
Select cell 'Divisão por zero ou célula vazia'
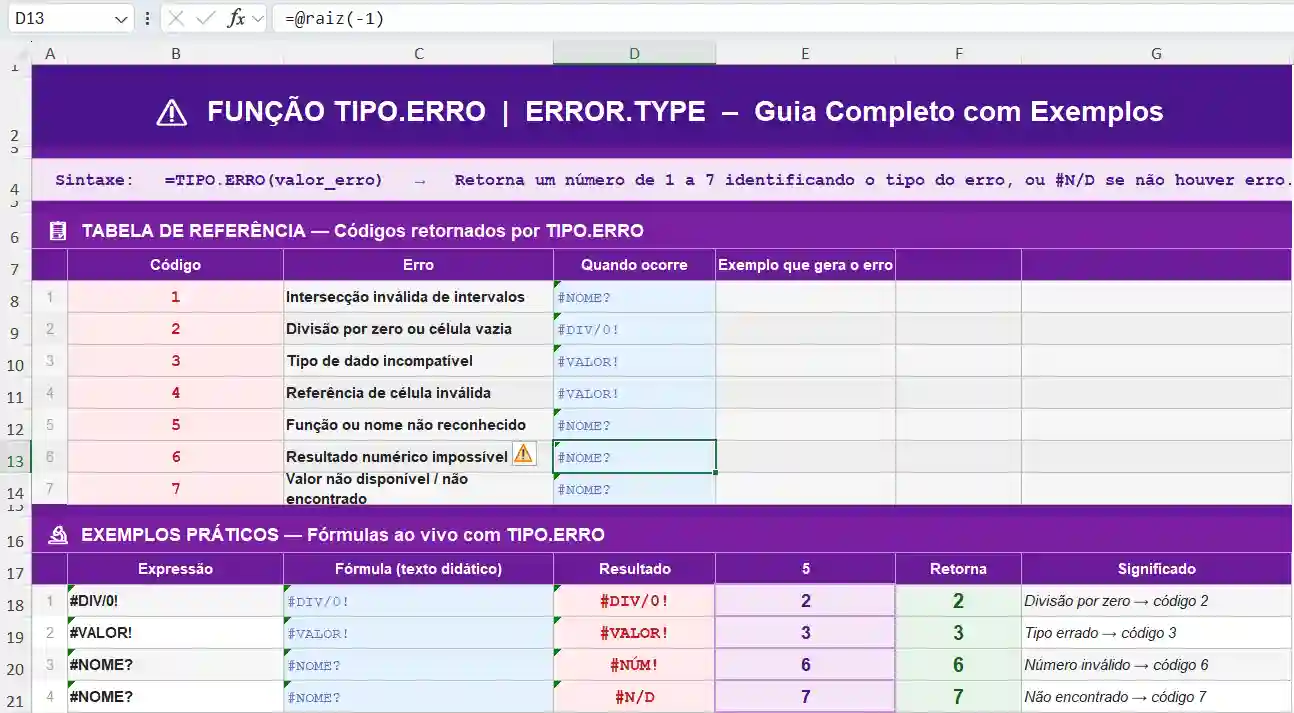(x=418, y=329)
